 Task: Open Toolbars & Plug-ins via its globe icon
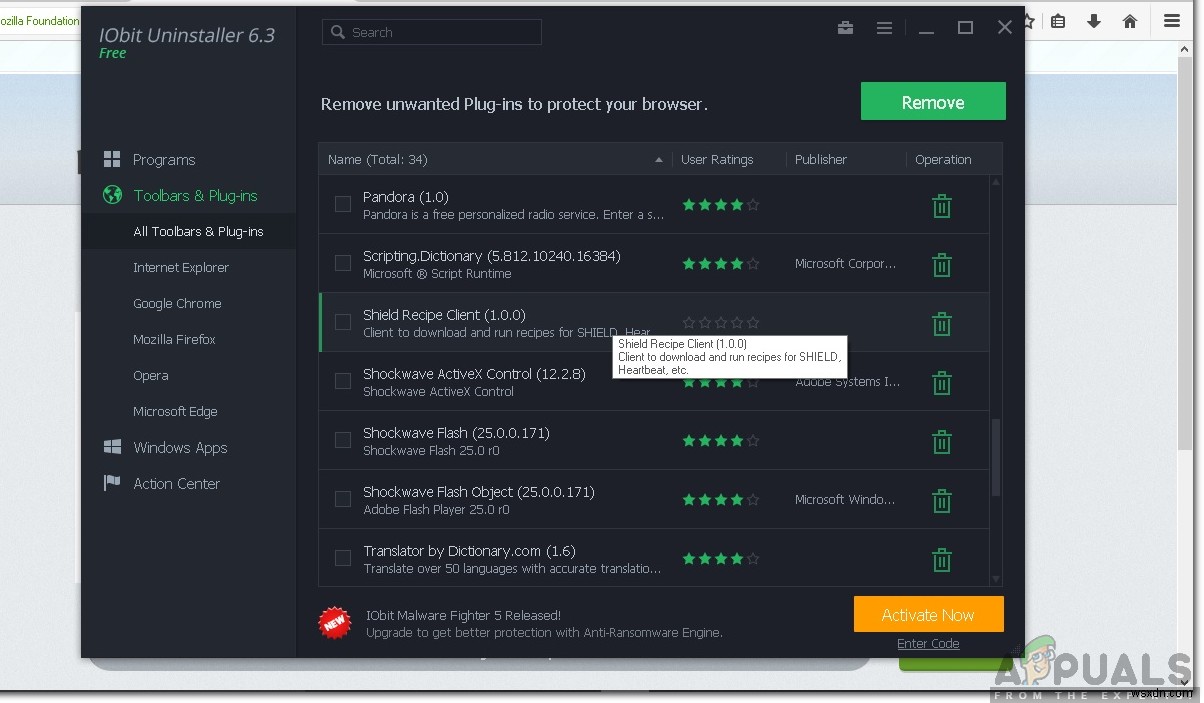(x=112, y=195)
